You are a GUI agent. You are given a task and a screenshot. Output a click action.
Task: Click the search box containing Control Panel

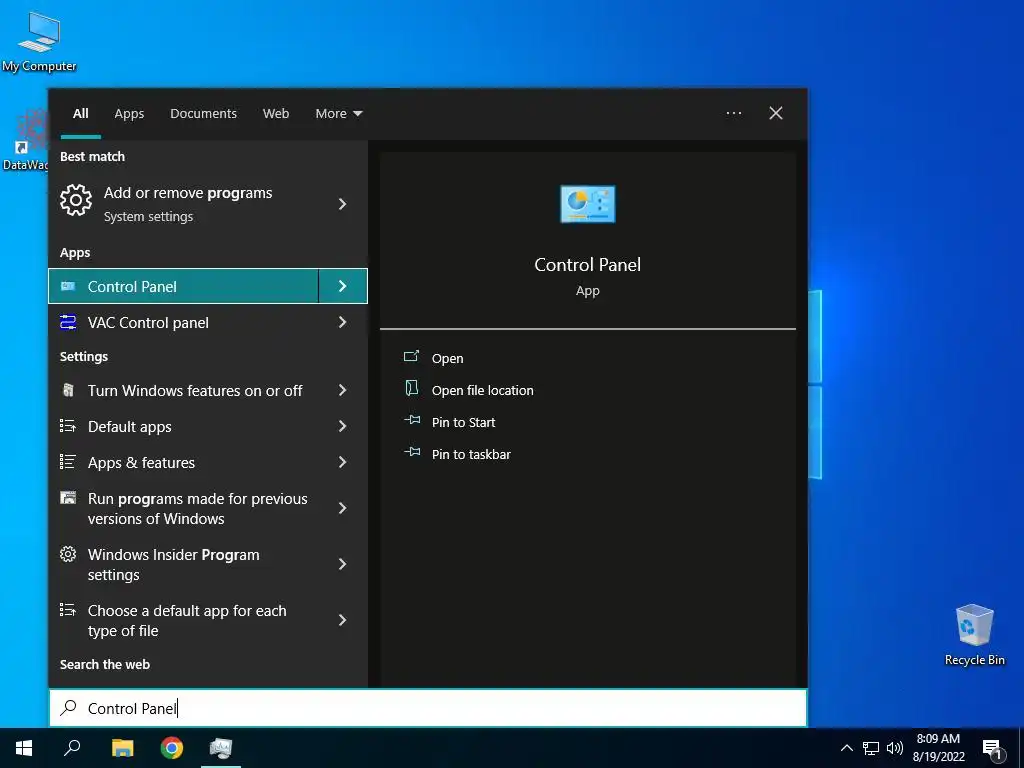pos(428,708)
